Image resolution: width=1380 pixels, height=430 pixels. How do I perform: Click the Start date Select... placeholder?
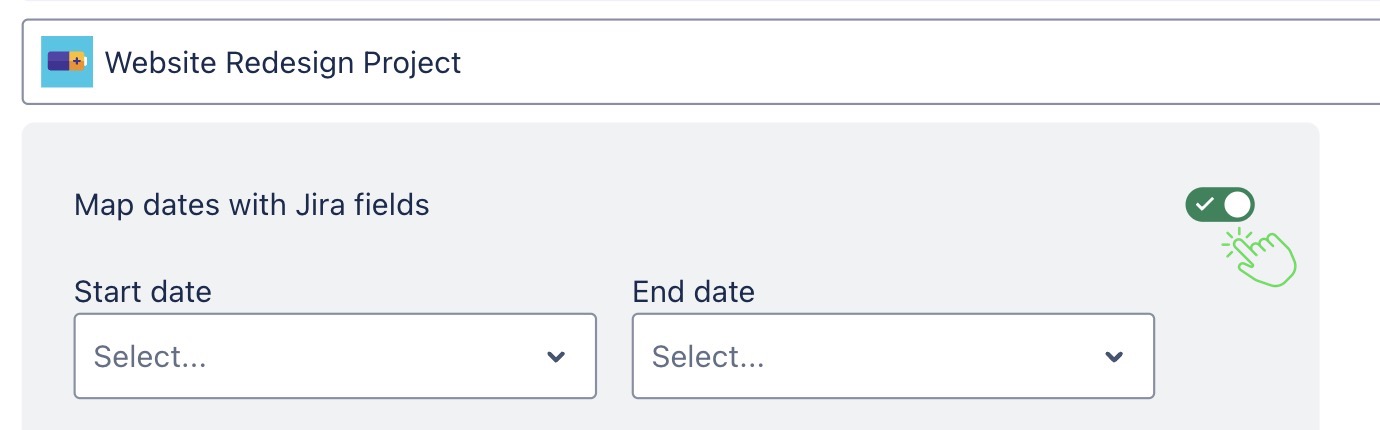[x=150, y=357]
